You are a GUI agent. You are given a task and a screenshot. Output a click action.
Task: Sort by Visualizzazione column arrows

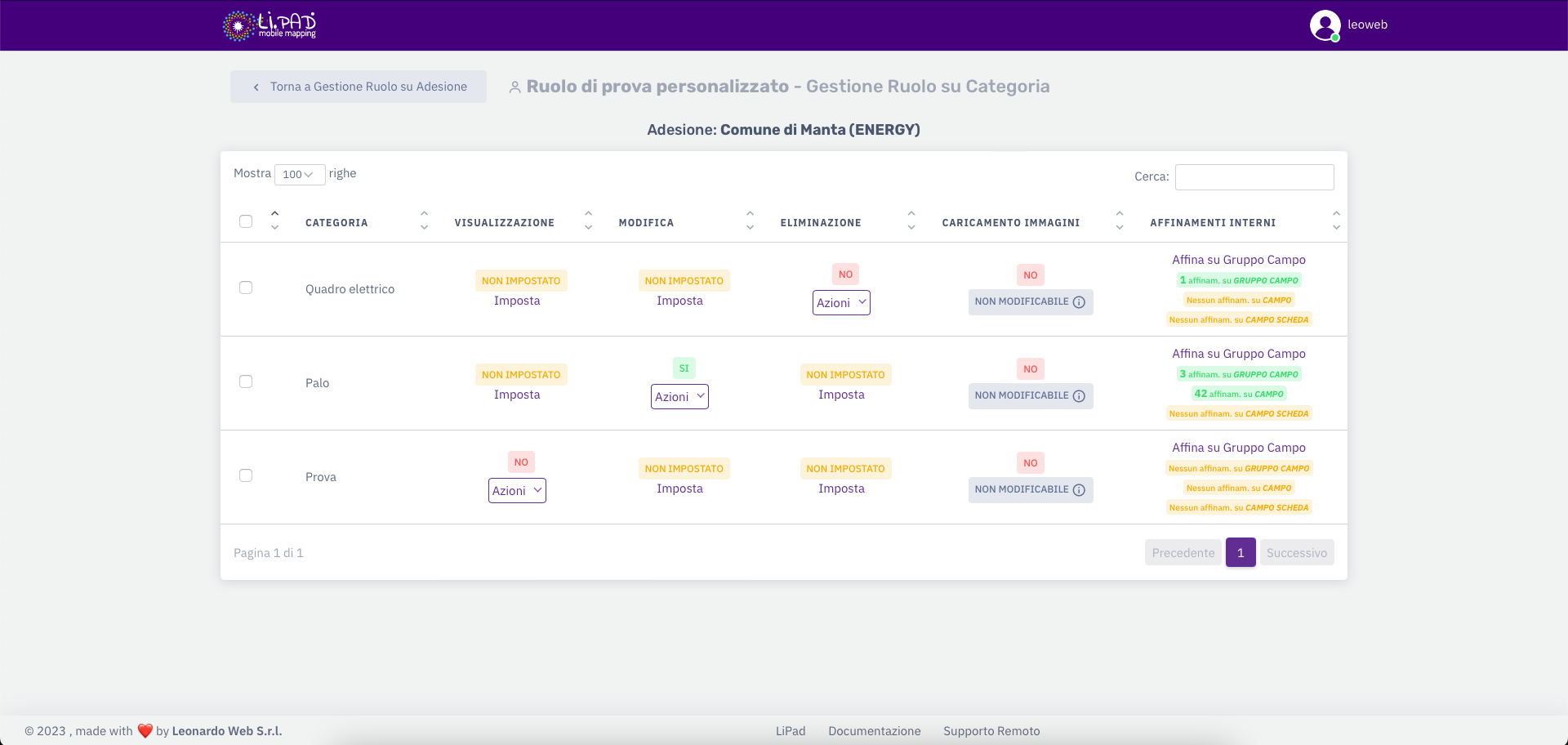pos(588,221)
